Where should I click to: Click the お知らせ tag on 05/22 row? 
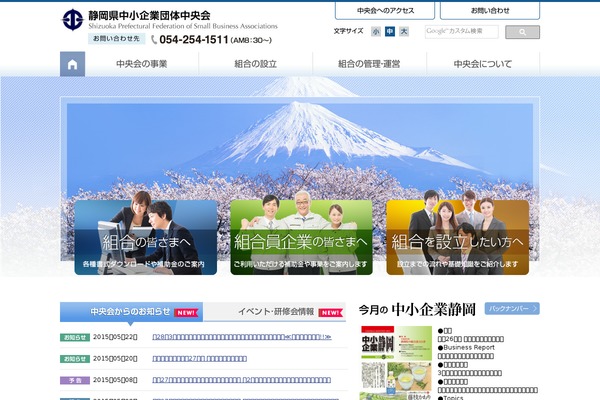click(75, 338)
